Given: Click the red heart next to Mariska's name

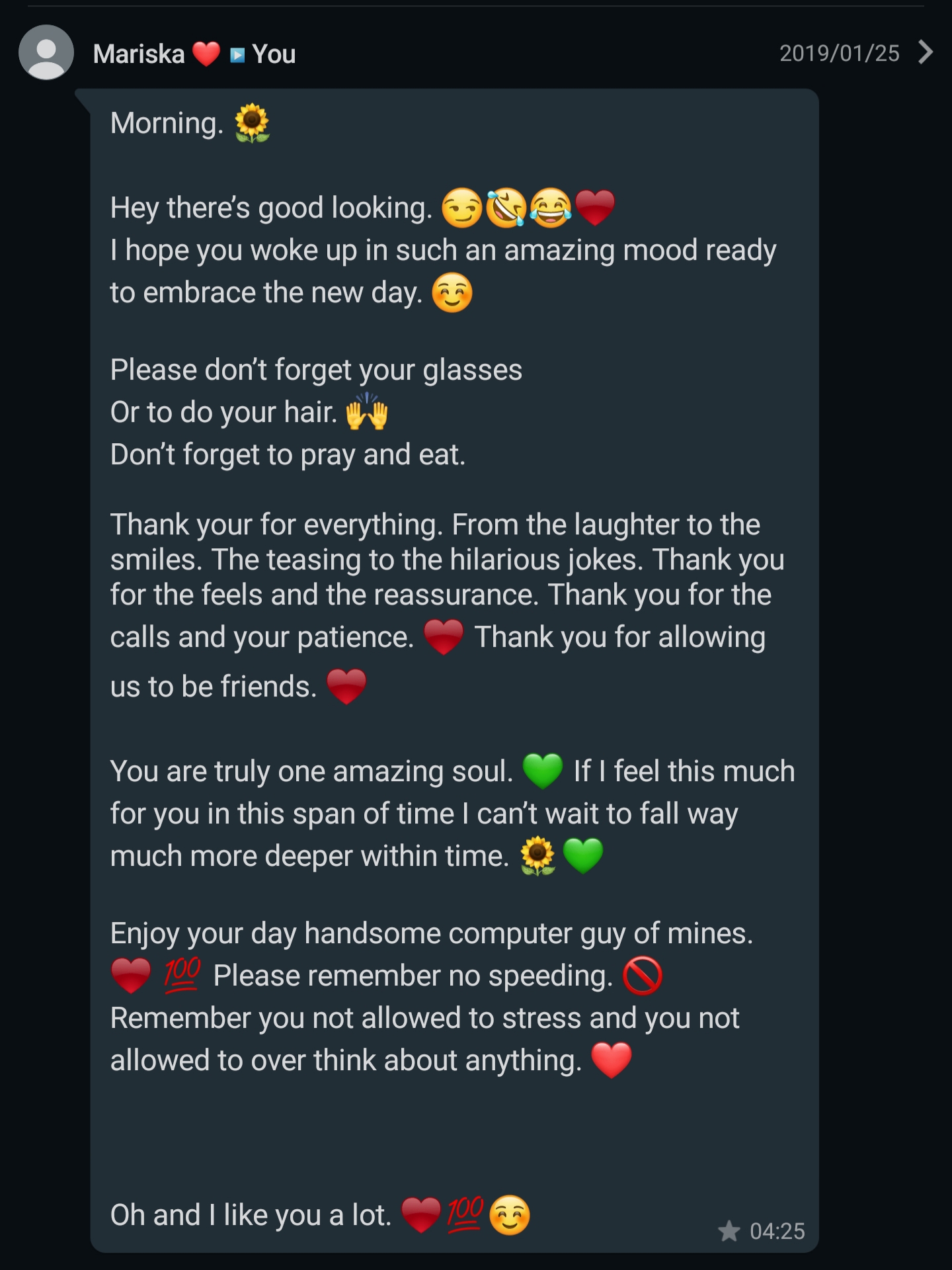Looking at the screenshot, I should coord(206,54).
